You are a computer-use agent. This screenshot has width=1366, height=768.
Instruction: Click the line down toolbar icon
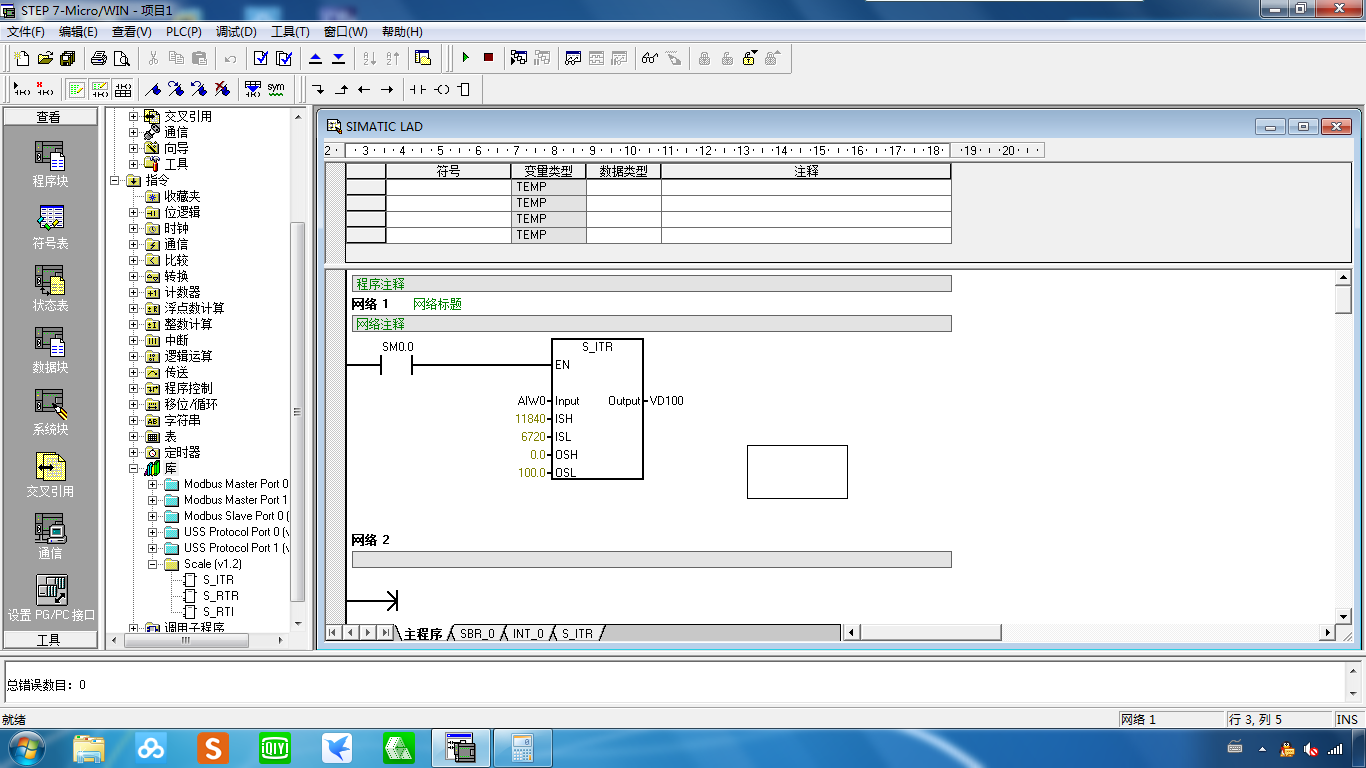click(x=318, y=89)
